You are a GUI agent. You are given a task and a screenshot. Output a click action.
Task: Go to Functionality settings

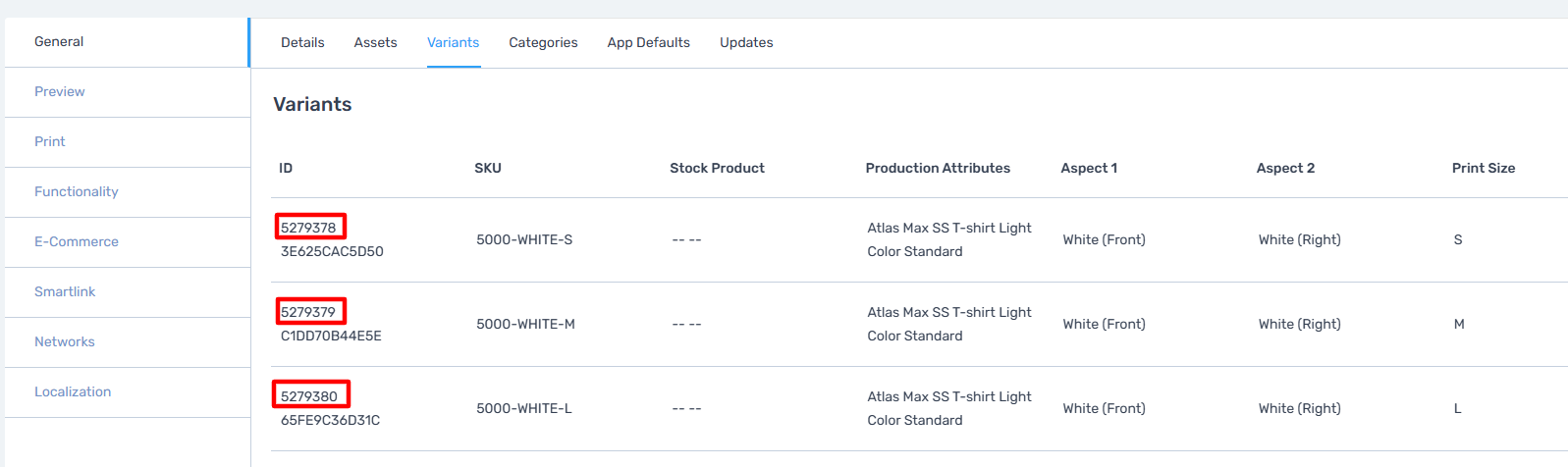click(128, 192)
